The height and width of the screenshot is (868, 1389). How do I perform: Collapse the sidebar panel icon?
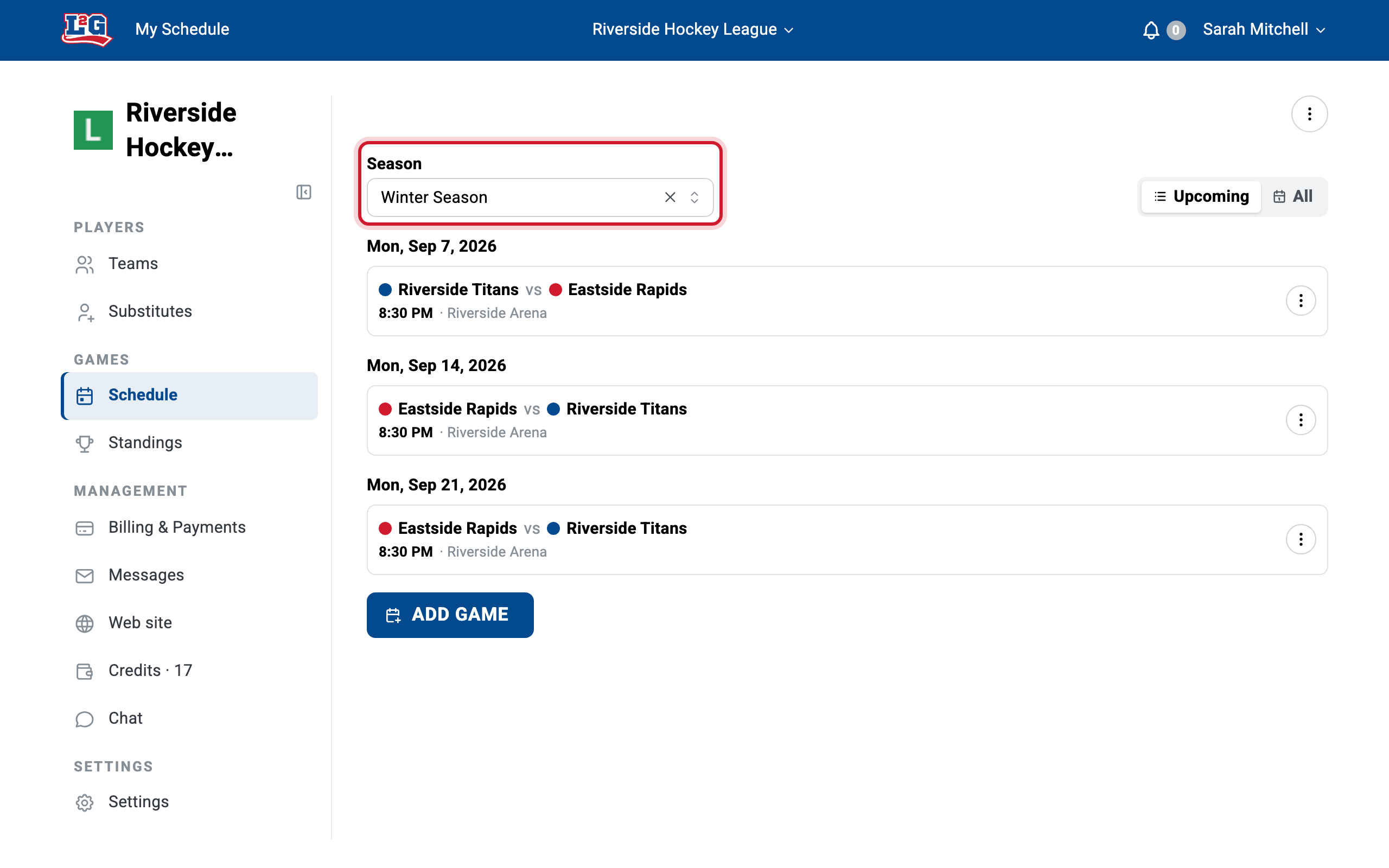(x=304, y=192)
